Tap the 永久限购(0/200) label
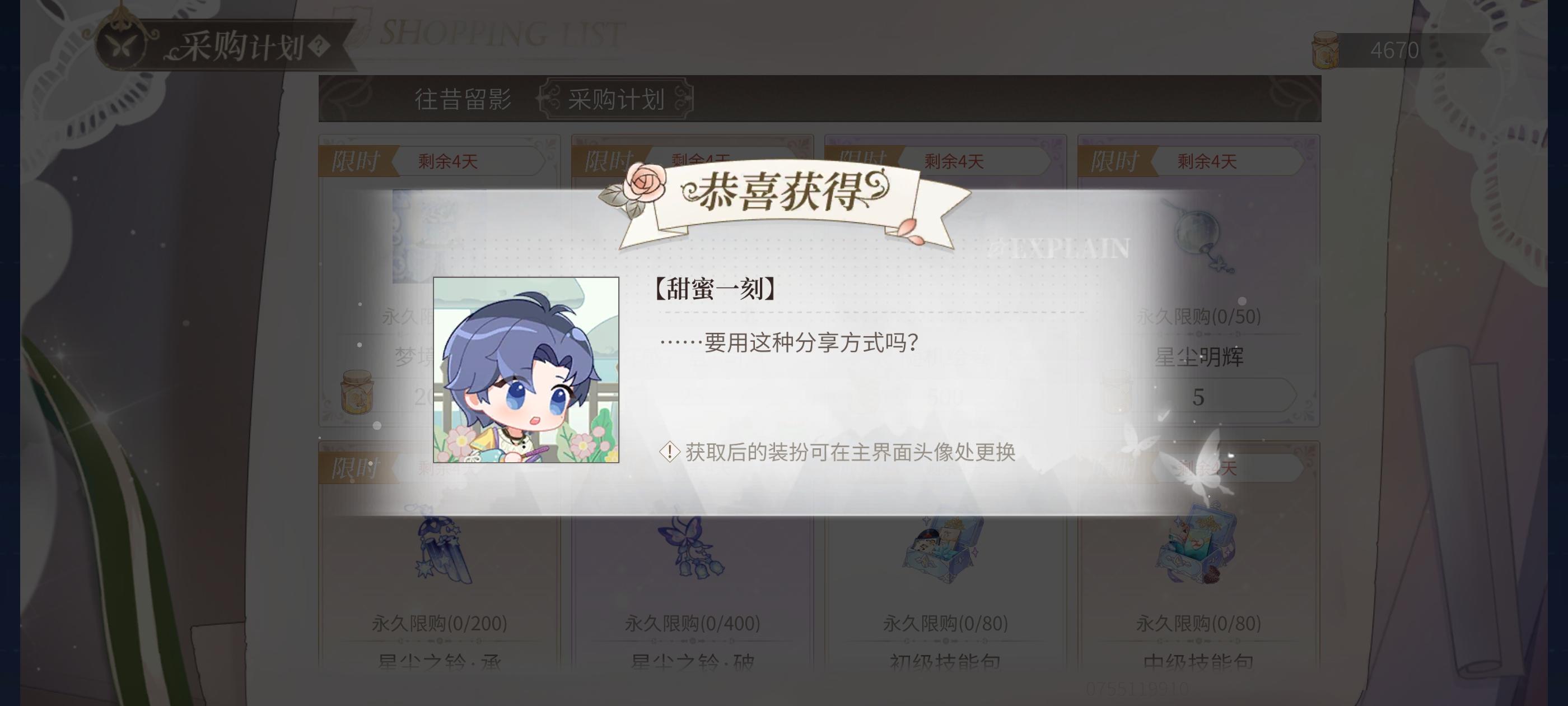Viewport: 1568px width, 706px height. [439, 623]
